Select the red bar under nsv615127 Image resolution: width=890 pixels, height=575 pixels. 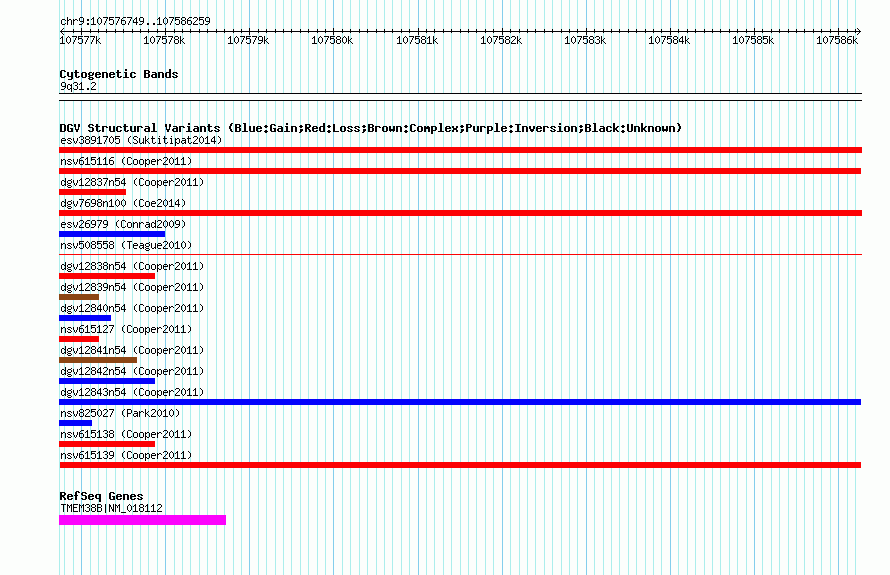coord(79,339)
